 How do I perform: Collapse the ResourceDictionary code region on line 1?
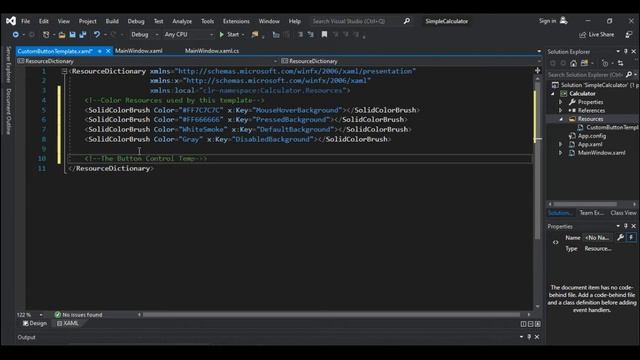64,71
